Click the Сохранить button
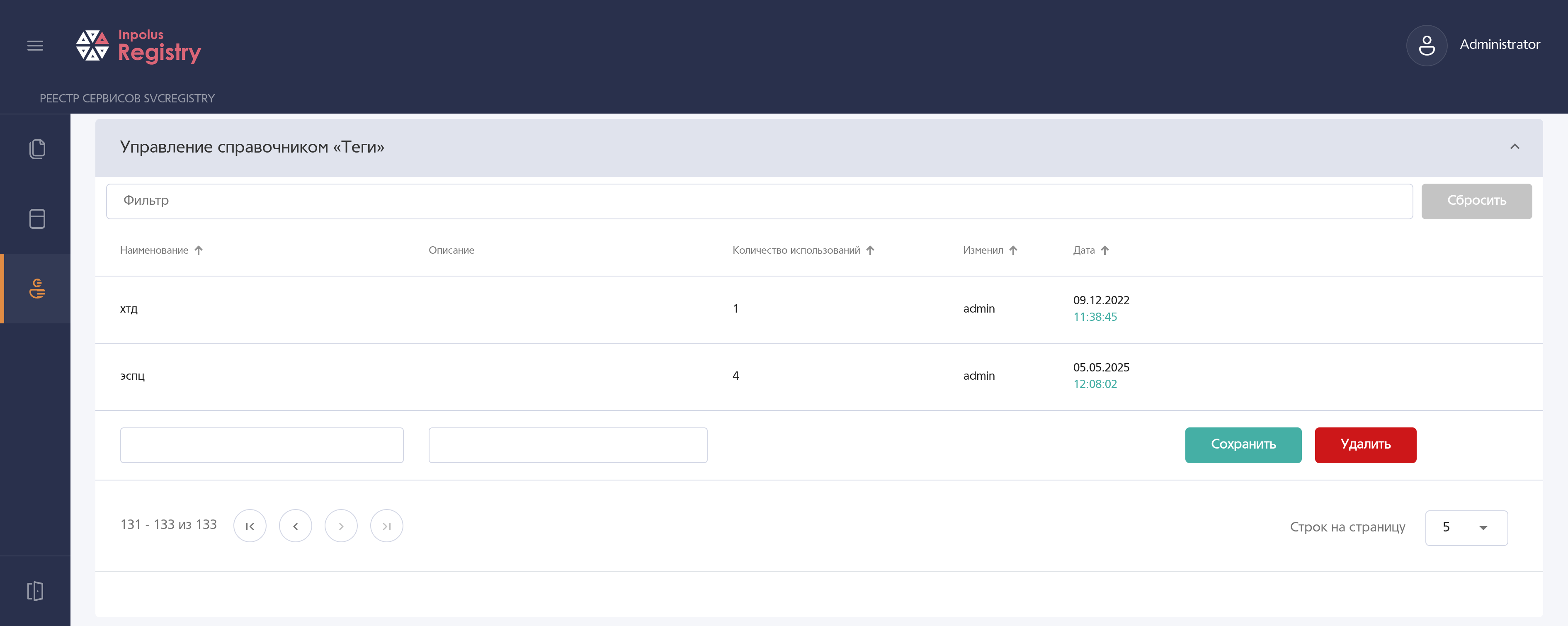Screen dimensions: 1568x626 (1243, 444)
